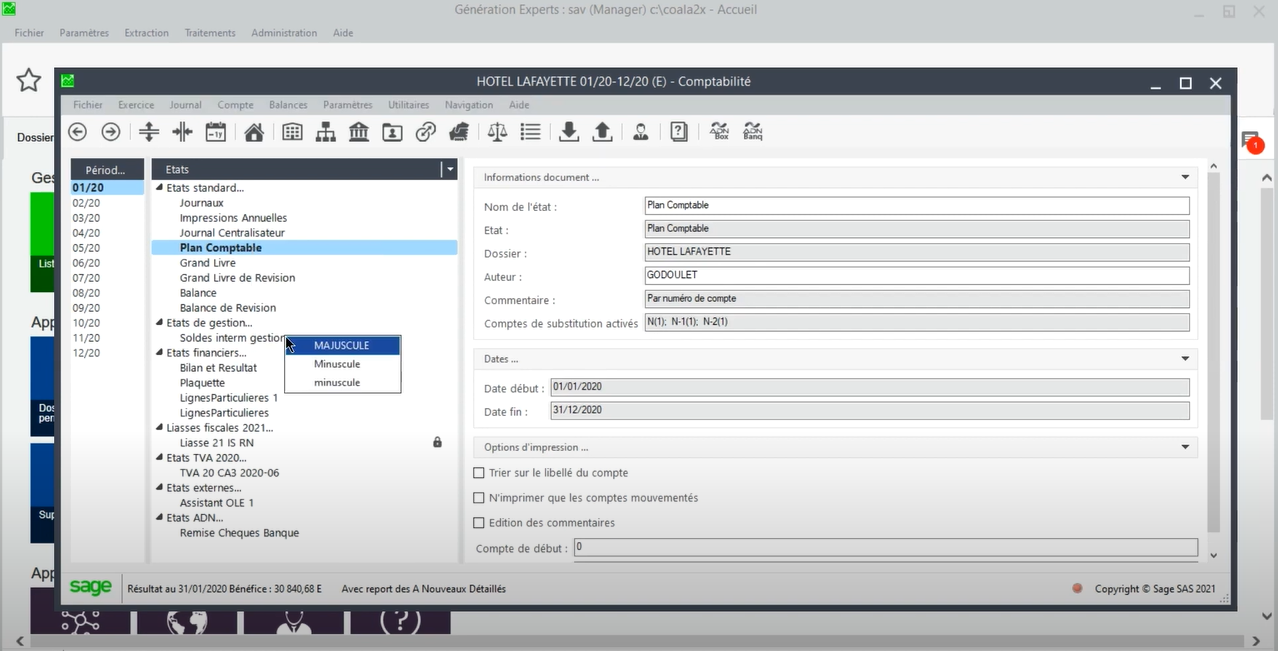
Task: Click the chain link toolbar icon
Action: pyautogui.click(x=426, y=131)
